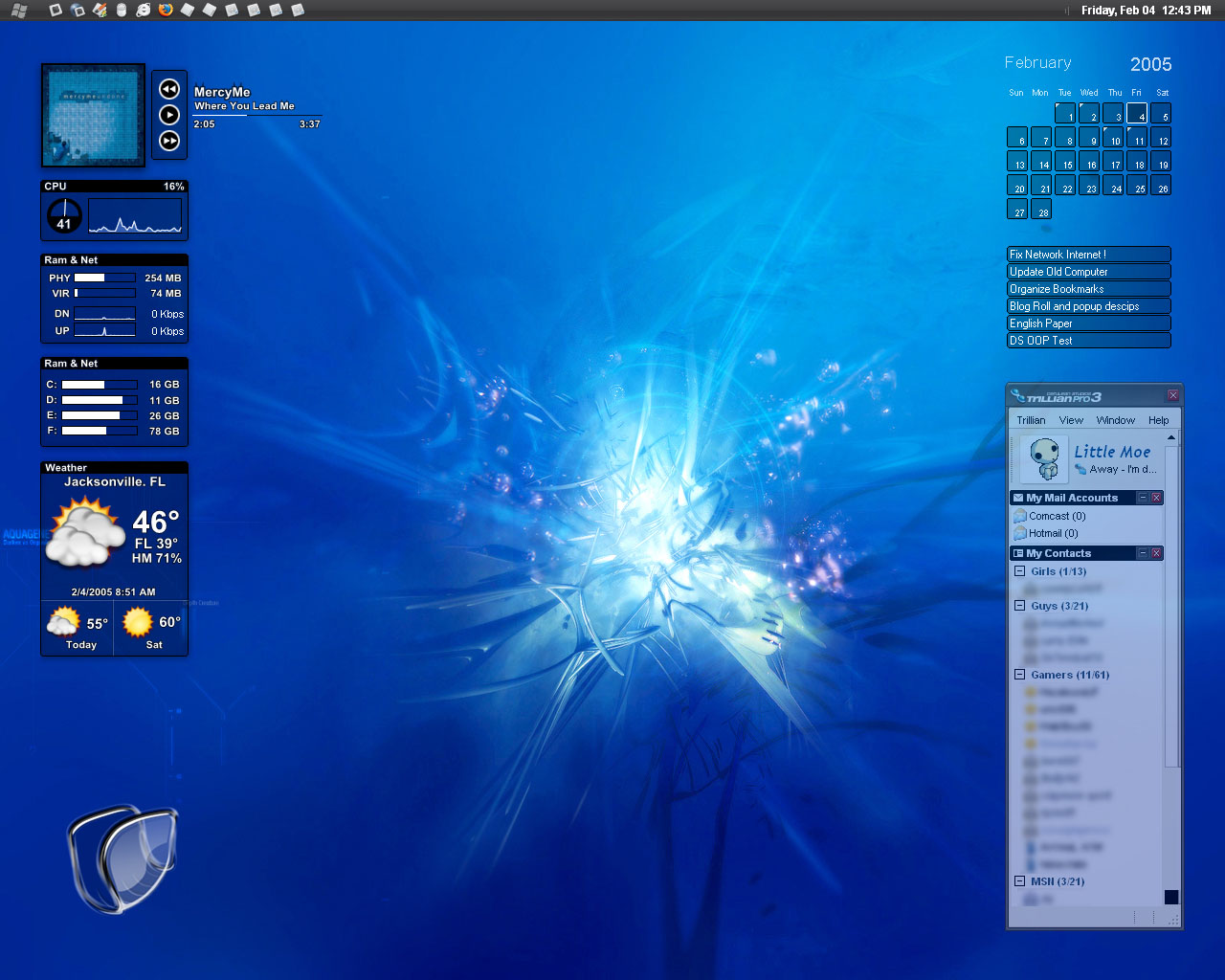1225x980 pixels.
Task: Open the View menu in Trillian
Action: tap(1071, 420)
